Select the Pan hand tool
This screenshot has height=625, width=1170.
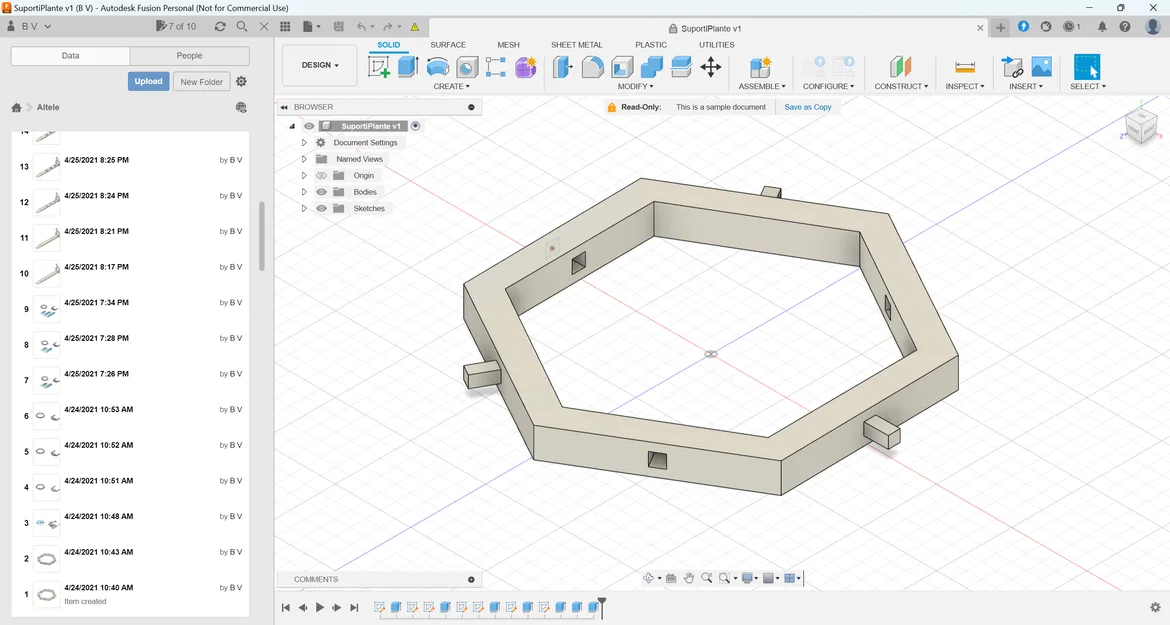689,578
